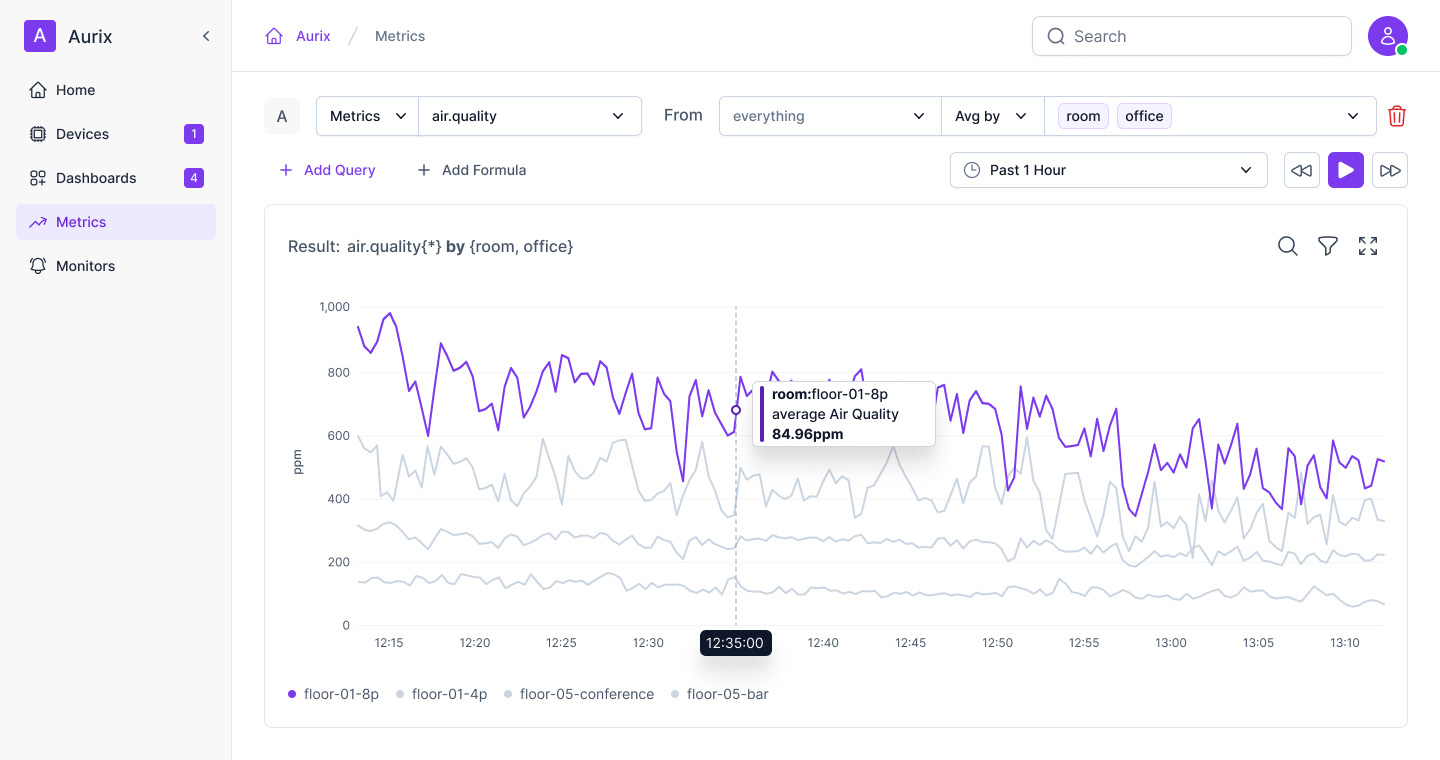
Task: Click the Result query text above the chart
Action: coord(431,246)
